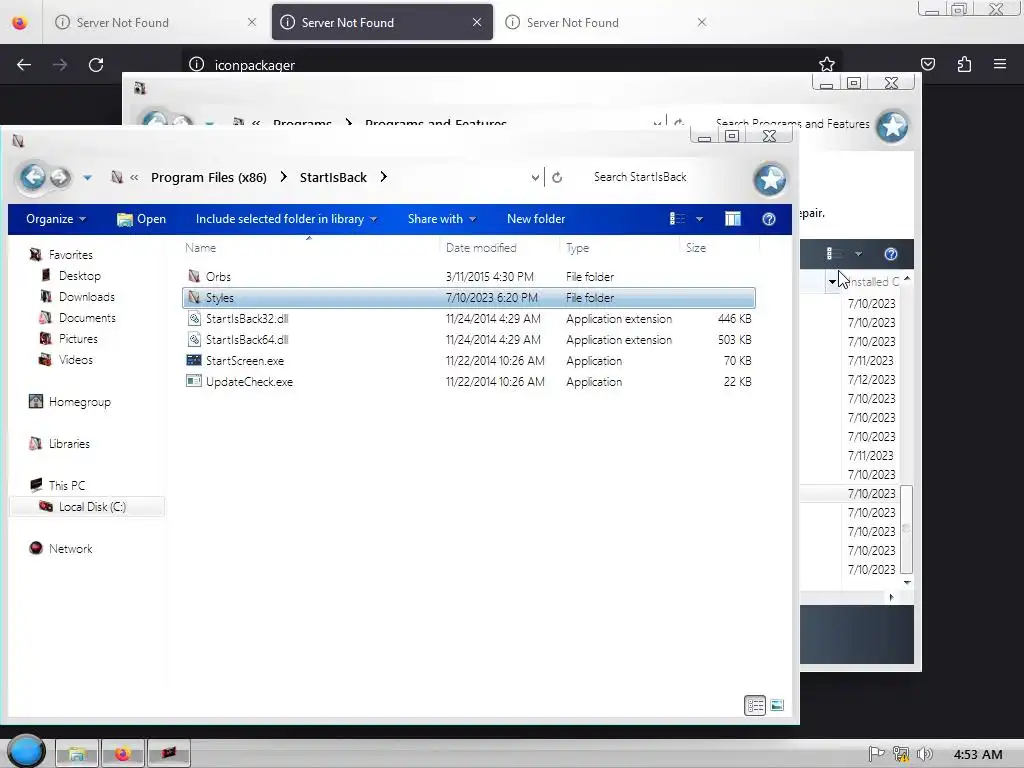Open Videos in navigation pane

[66, 359]
